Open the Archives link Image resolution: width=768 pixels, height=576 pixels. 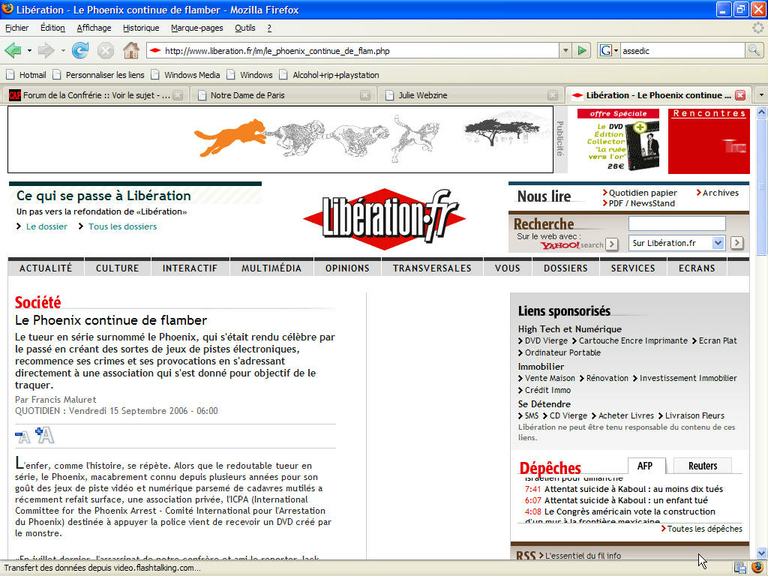720,192
